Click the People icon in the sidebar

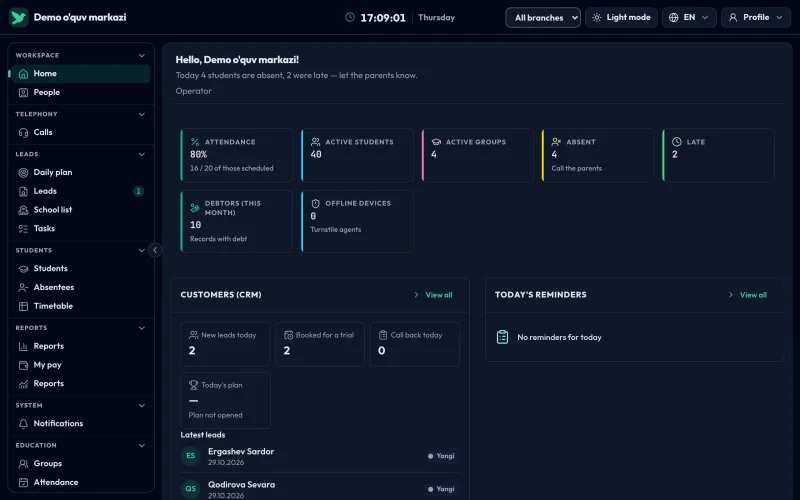23,92
